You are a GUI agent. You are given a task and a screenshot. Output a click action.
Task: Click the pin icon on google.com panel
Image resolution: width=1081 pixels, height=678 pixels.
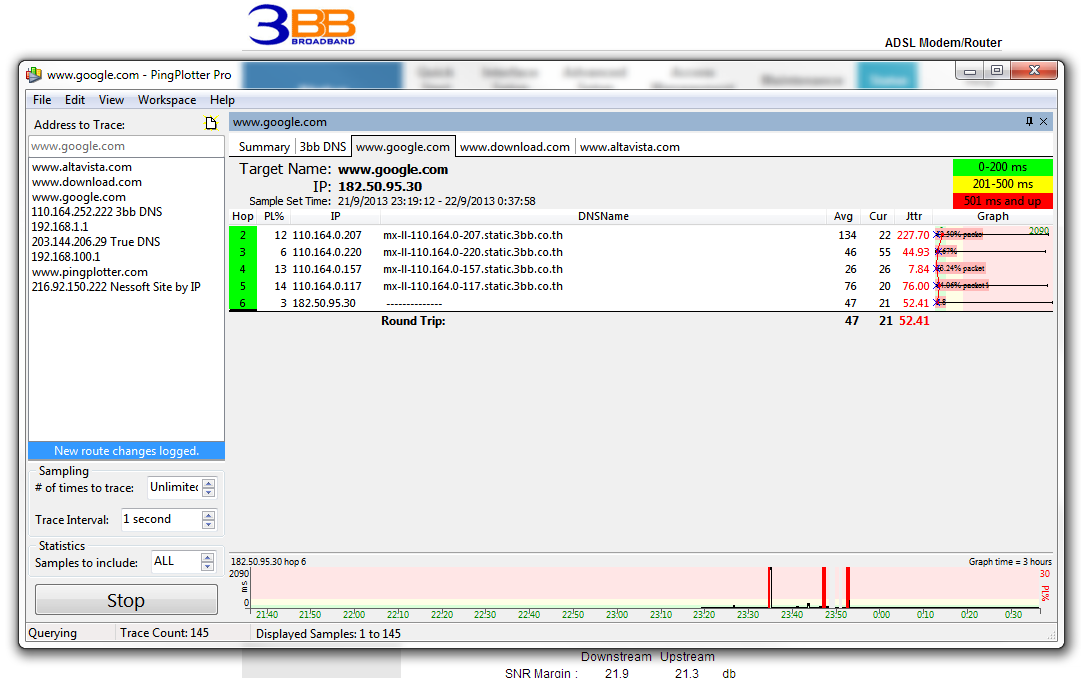tap(1029, 121)
